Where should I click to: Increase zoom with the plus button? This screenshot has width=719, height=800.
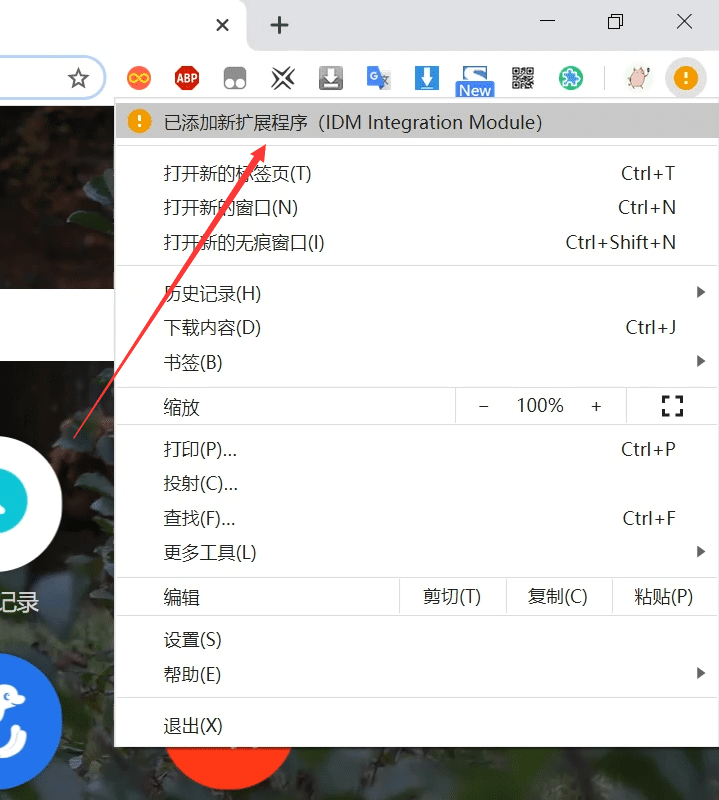click(x=596, y=406)
